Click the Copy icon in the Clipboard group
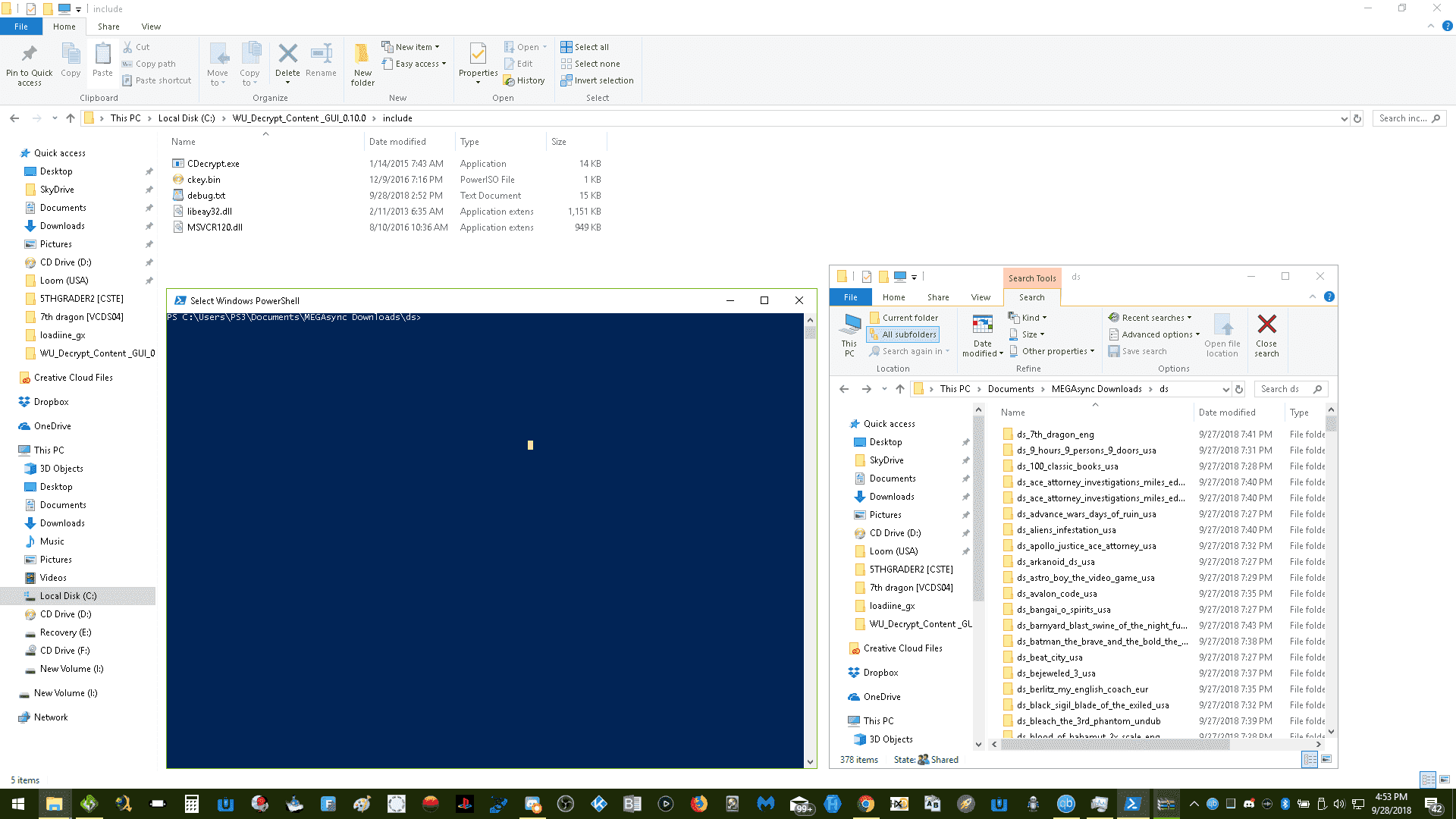 (x=71, y=55)
